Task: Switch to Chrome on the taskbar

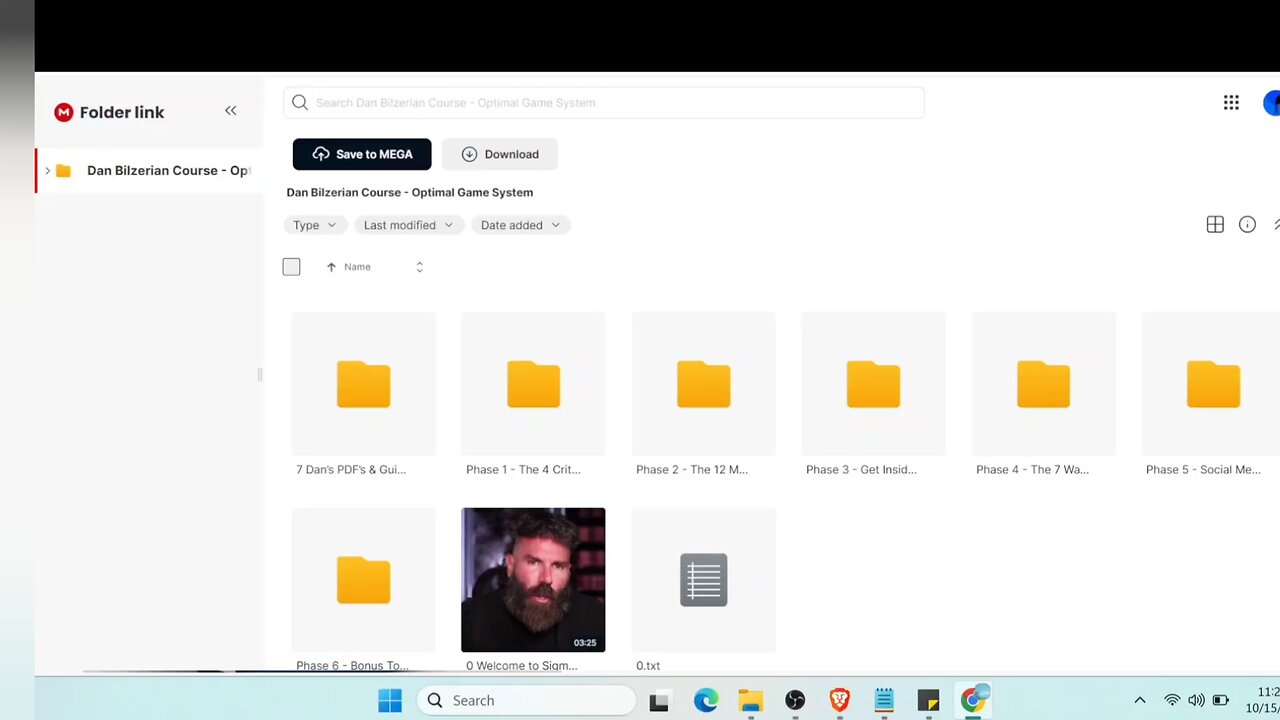Action: coord(973,699)
